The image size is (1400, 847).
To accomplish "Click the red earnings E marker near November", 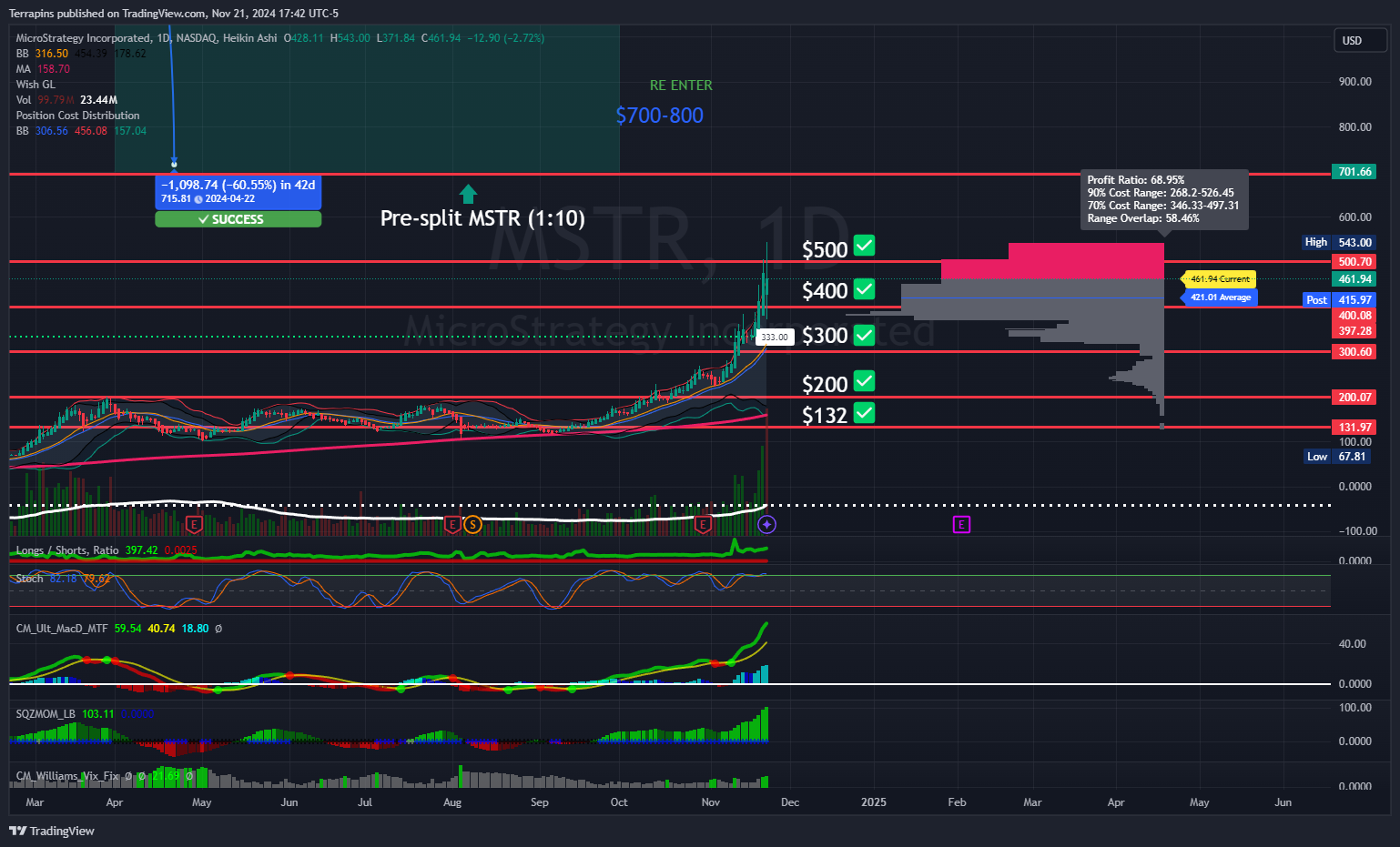I will pos(703,524).
